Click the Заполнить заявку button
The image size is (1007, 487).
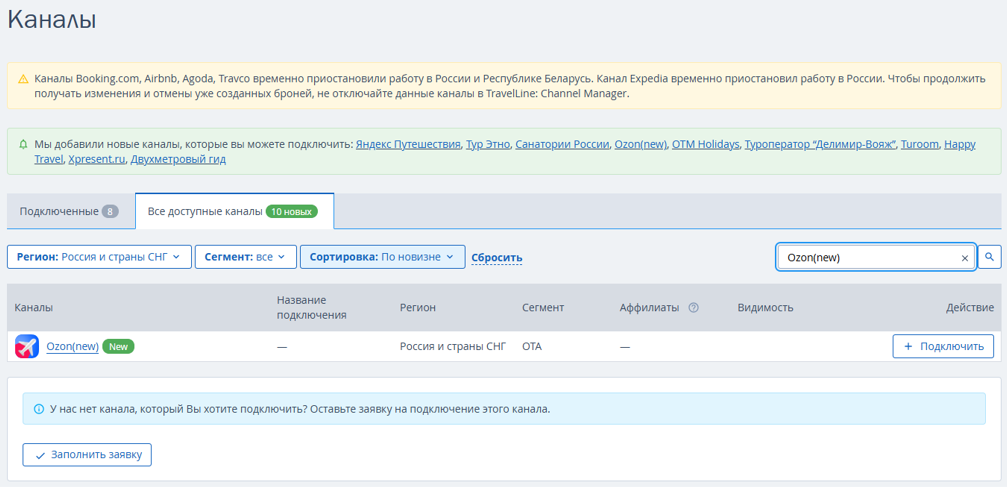(87, 455)
